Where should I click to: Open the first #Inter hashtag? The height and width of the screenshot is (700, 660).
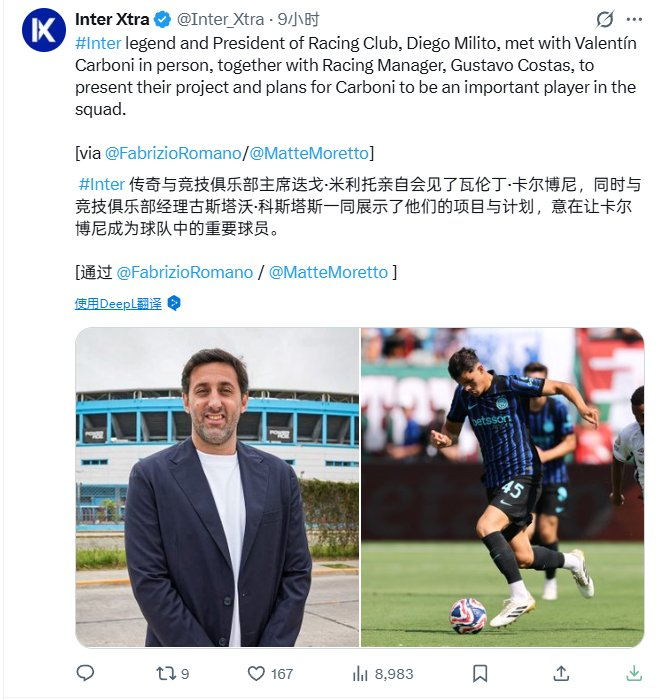click(98, 43)
